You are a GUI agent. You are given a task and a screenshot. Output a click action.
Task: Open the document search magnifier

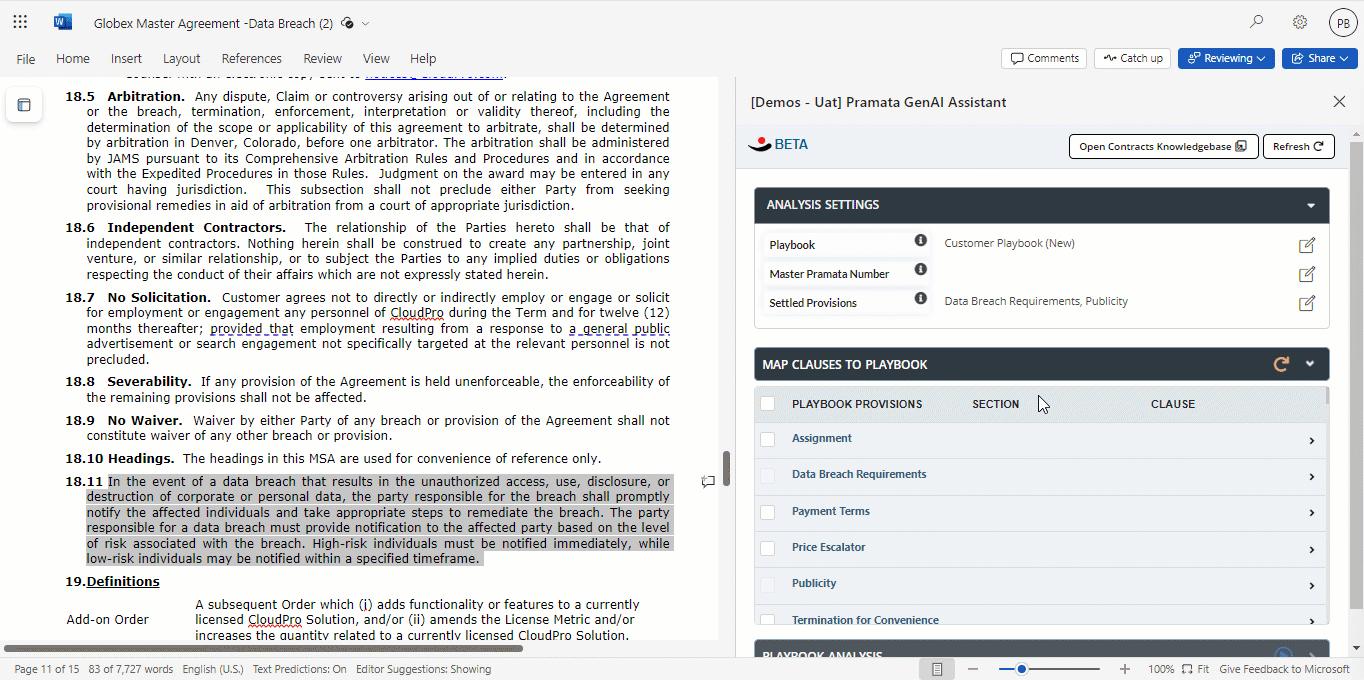click(1257, 22)
